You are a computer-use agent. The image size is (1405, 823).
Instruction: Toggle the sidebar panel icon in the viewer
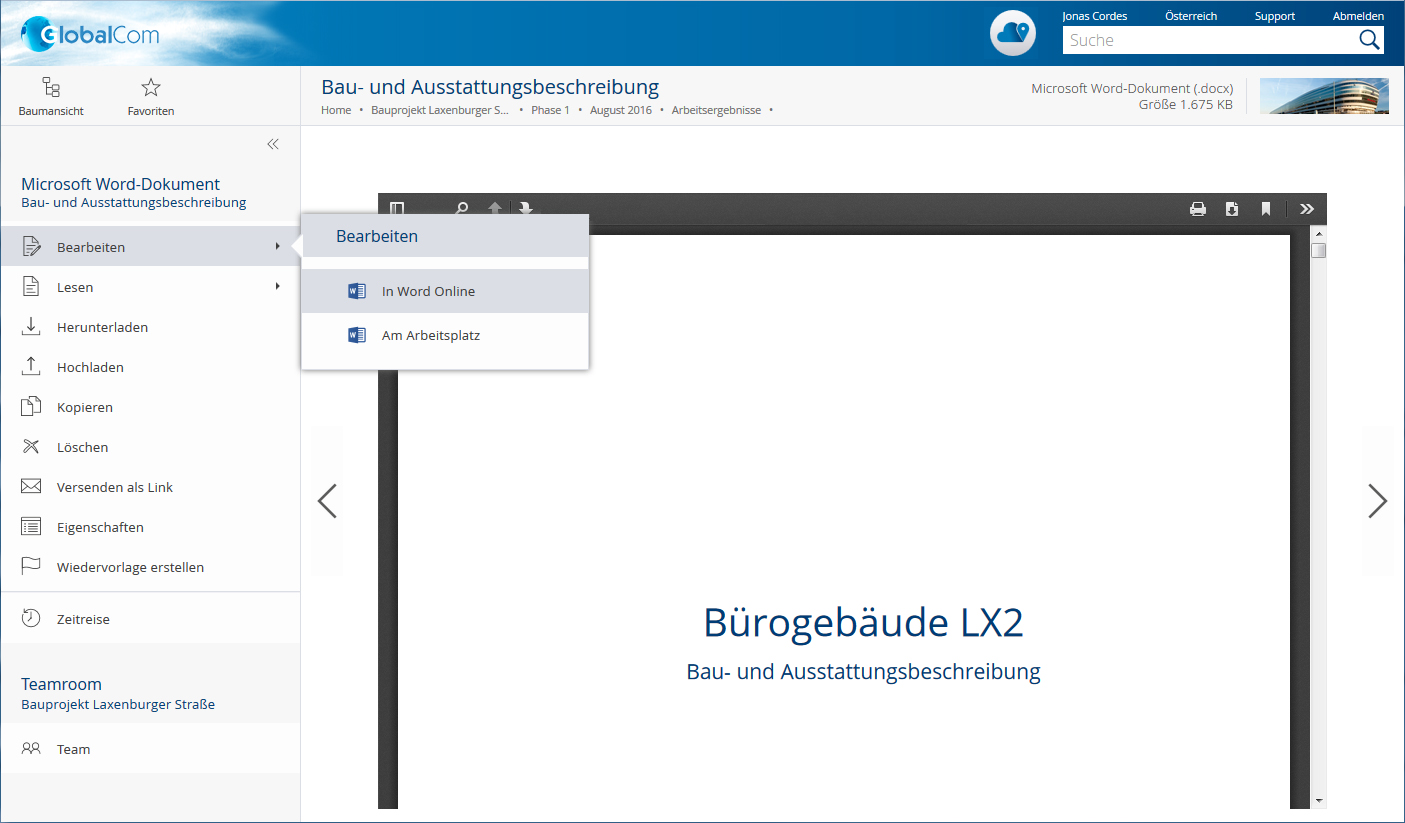(x=397, y=209)
